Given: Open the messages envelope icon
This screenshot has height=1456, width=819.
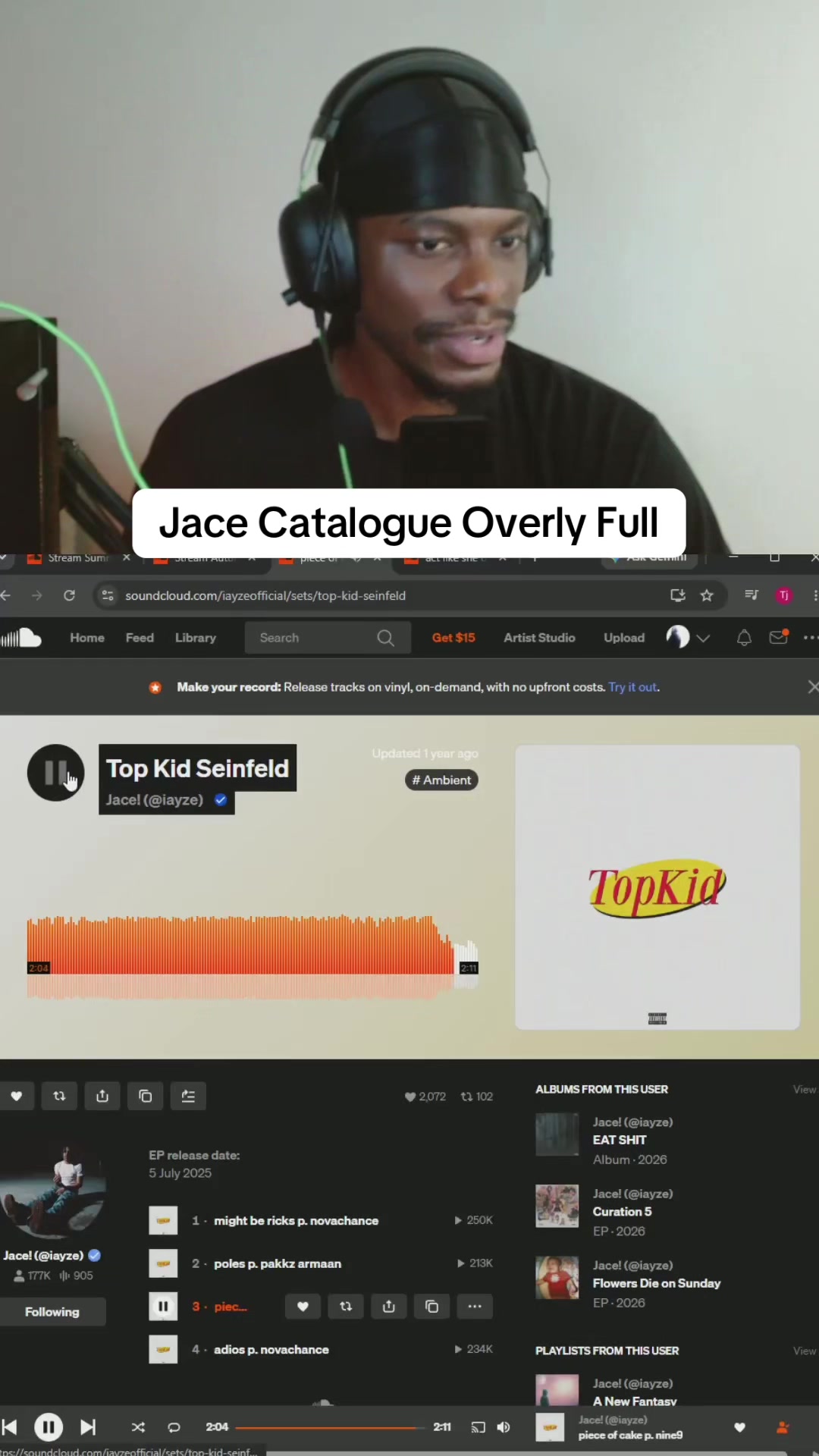Looking at the screenshot, I should coord(779,637).
